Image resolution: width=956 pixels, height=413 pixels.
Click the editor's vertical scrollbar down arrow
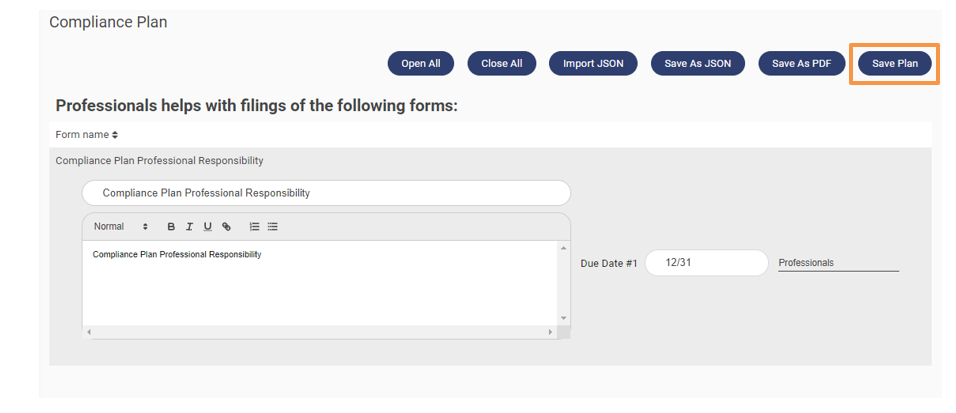point(564,318)
